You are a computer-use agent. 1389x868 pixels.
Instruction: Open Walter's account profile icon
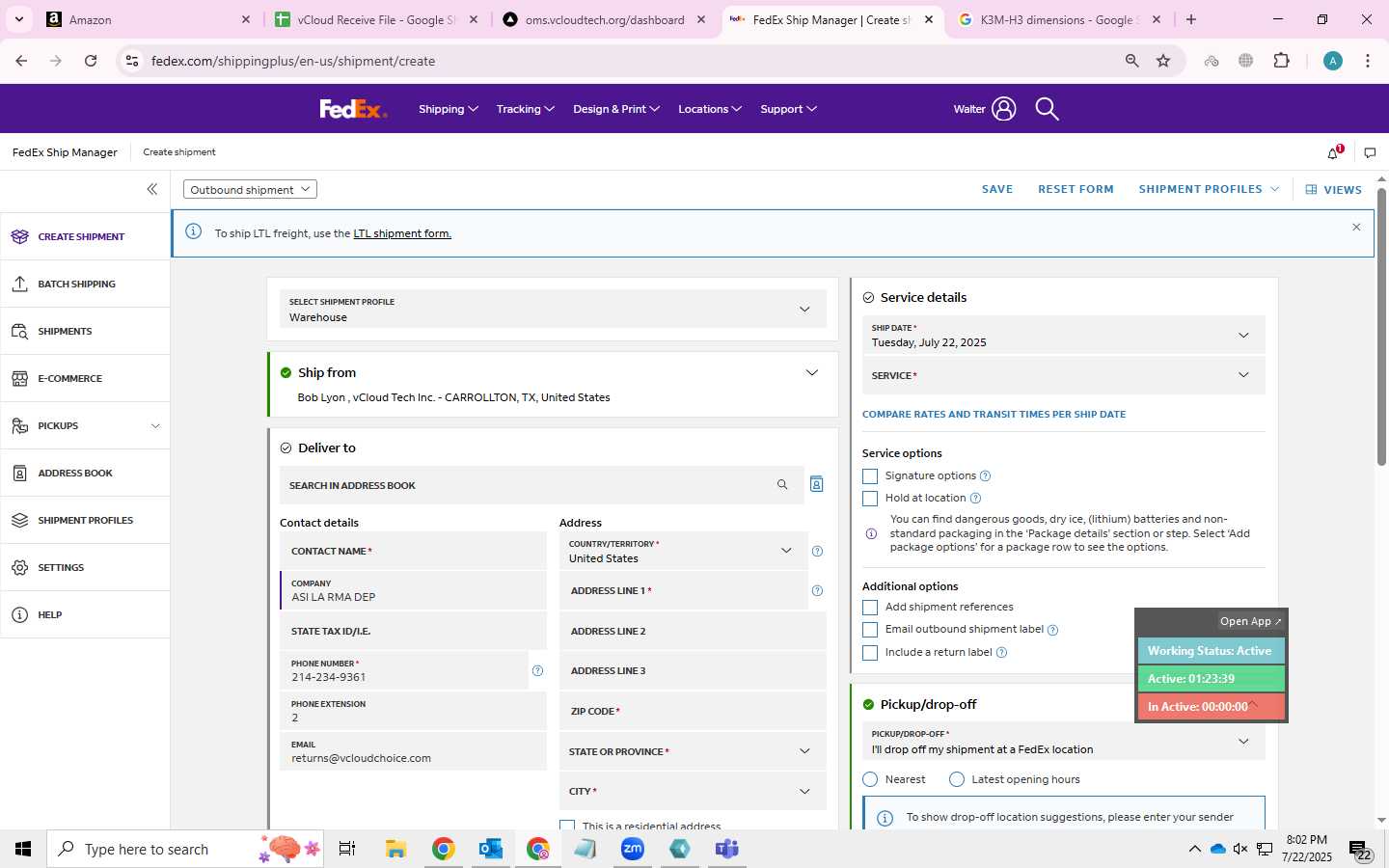click(x=1003, y=109)
